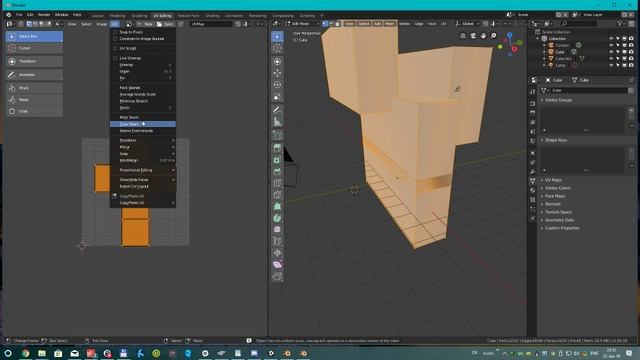Select the Annotate tool in UV editor
640x360 pixels.
pos(34,75)
